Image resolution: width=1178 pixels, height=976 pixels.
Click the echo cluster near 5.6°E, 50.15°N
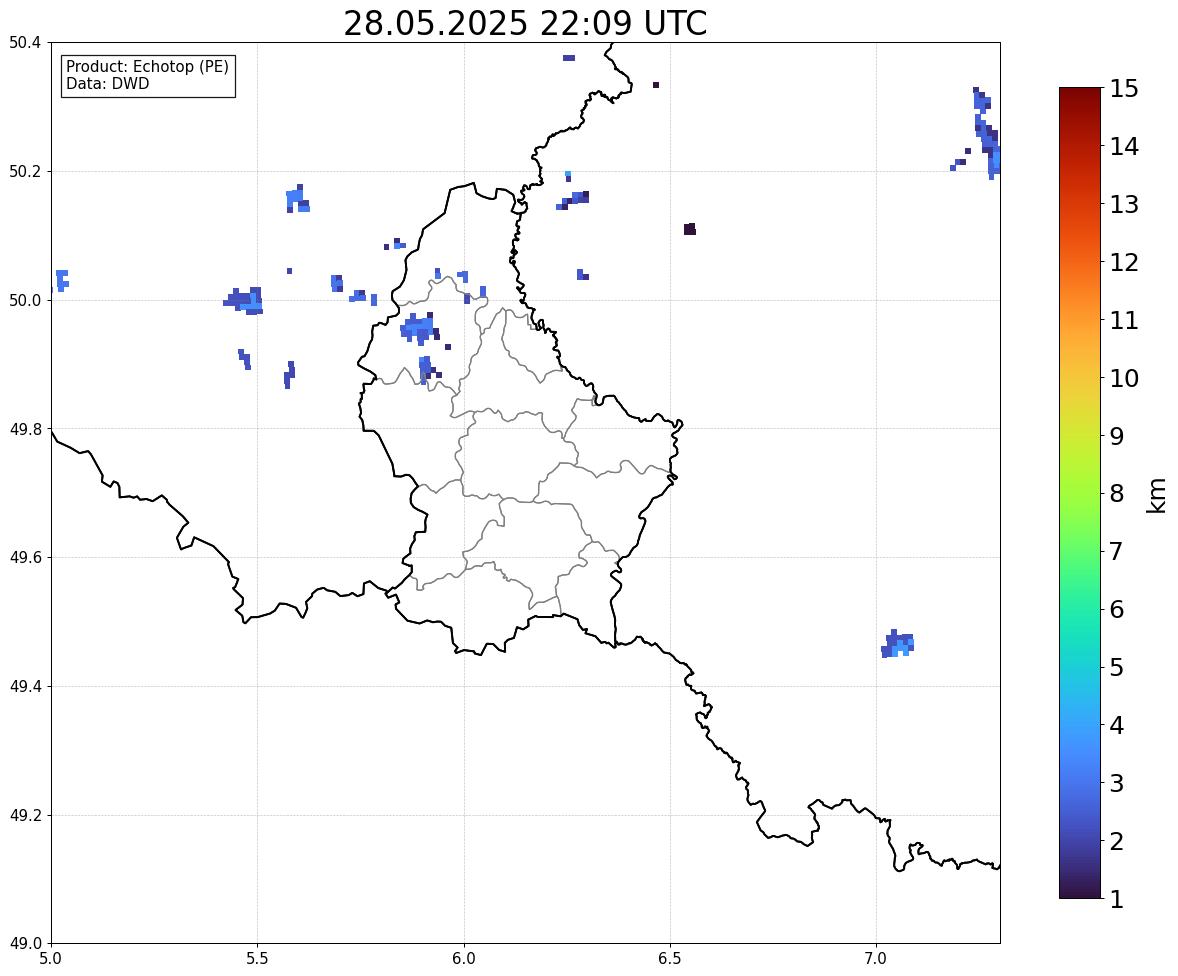(x=298, y=199)
